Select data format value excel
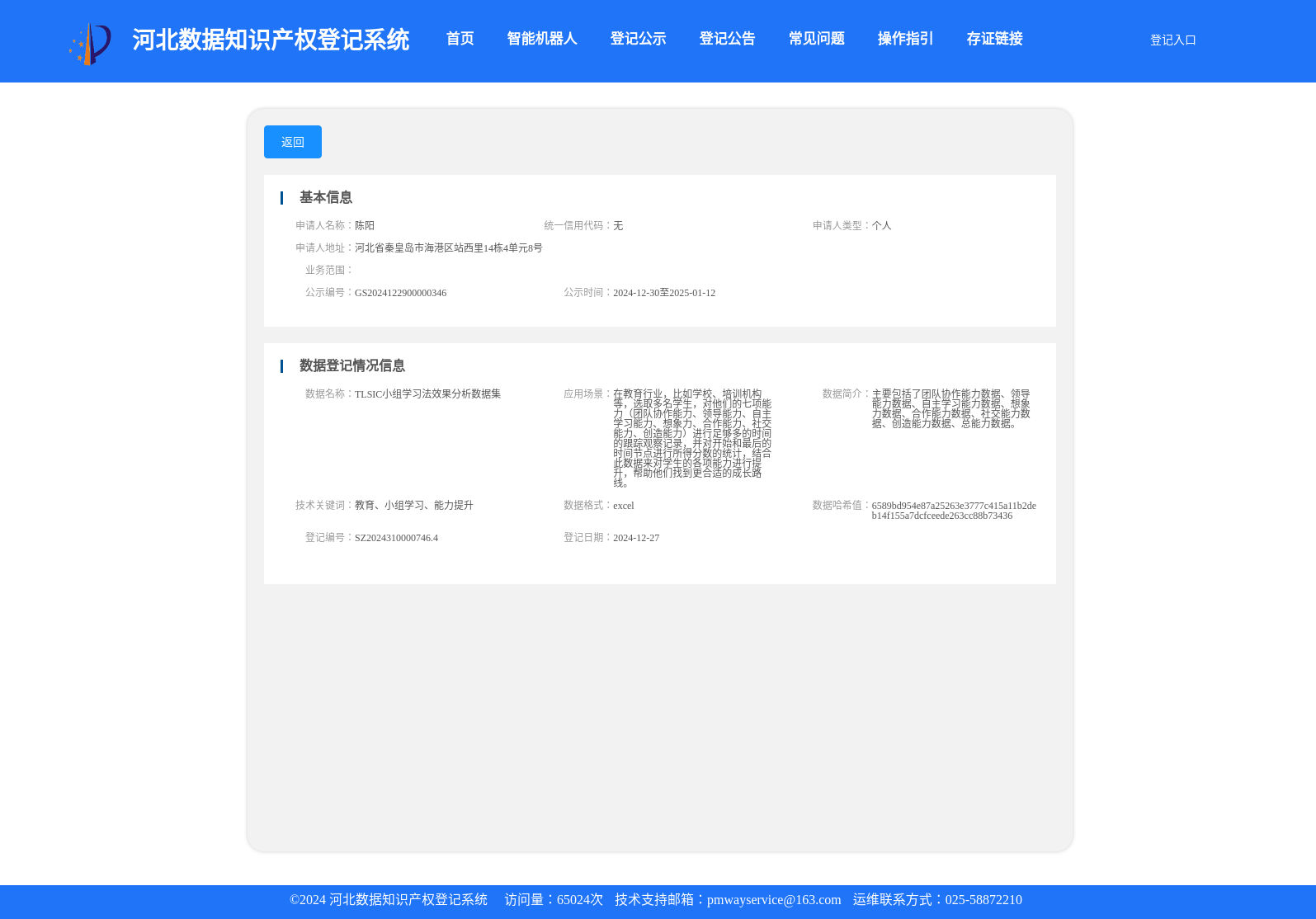This screenshot has height=919, width=1316. (624, 506)
